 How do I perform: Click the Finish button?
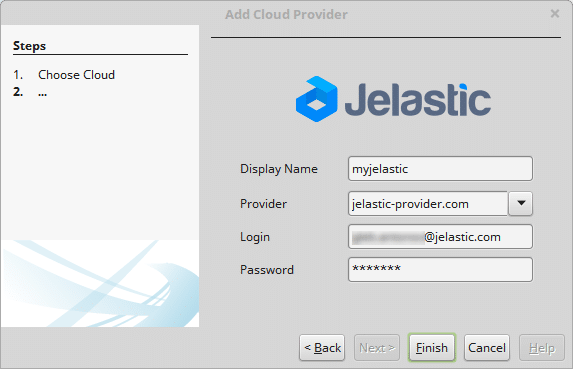point(432,347)
